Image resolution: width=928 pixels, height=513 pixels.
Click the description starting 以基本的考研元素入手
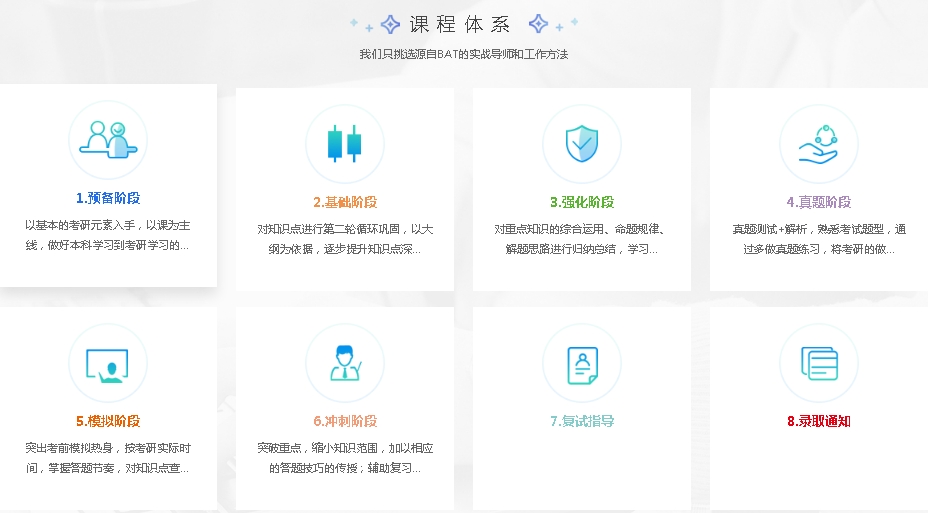(108, 235)
